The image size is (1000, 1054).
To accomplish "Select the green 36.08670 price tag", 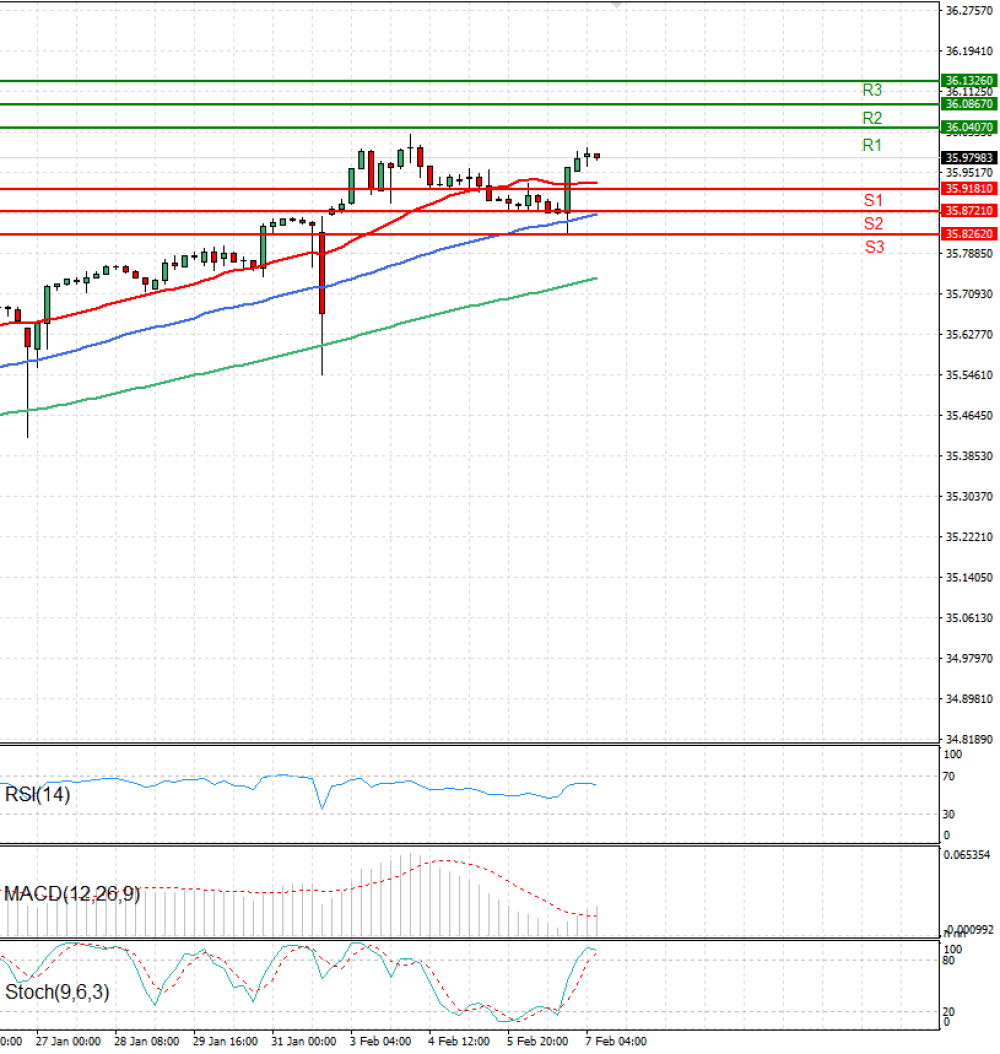I will click(969, 104).
